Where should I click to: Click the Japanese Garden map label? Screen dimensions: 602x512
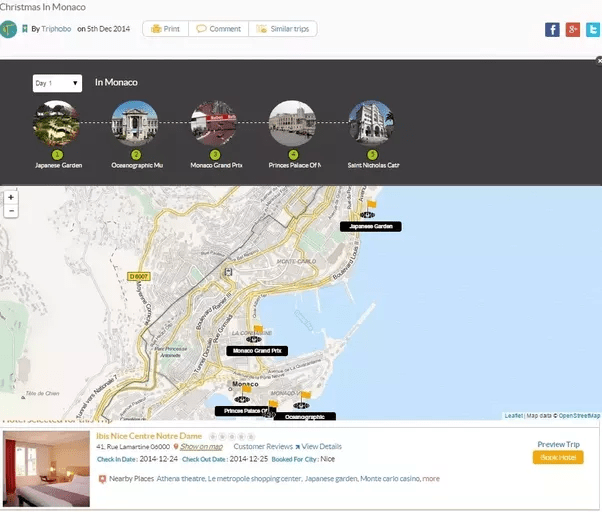point(371,226)
